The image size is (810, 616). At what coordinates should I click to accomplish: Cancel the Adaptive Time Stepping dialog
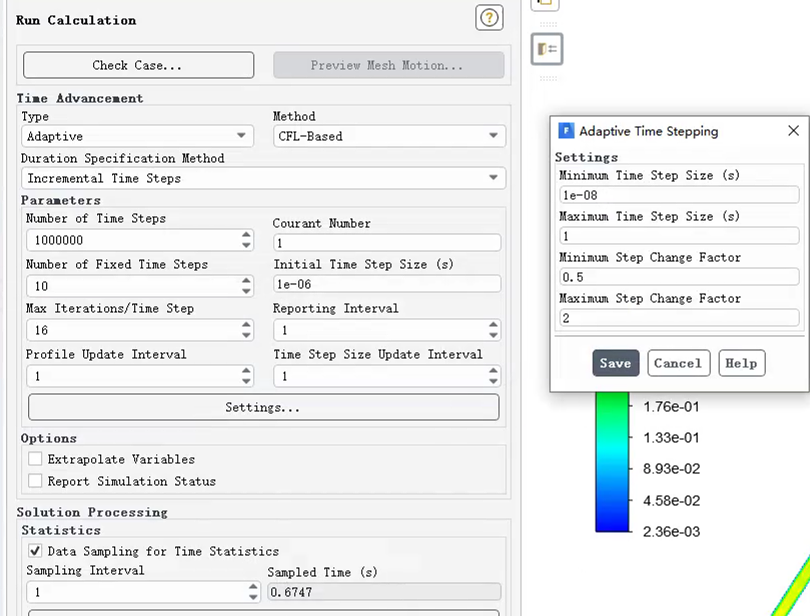coord(678,363)
